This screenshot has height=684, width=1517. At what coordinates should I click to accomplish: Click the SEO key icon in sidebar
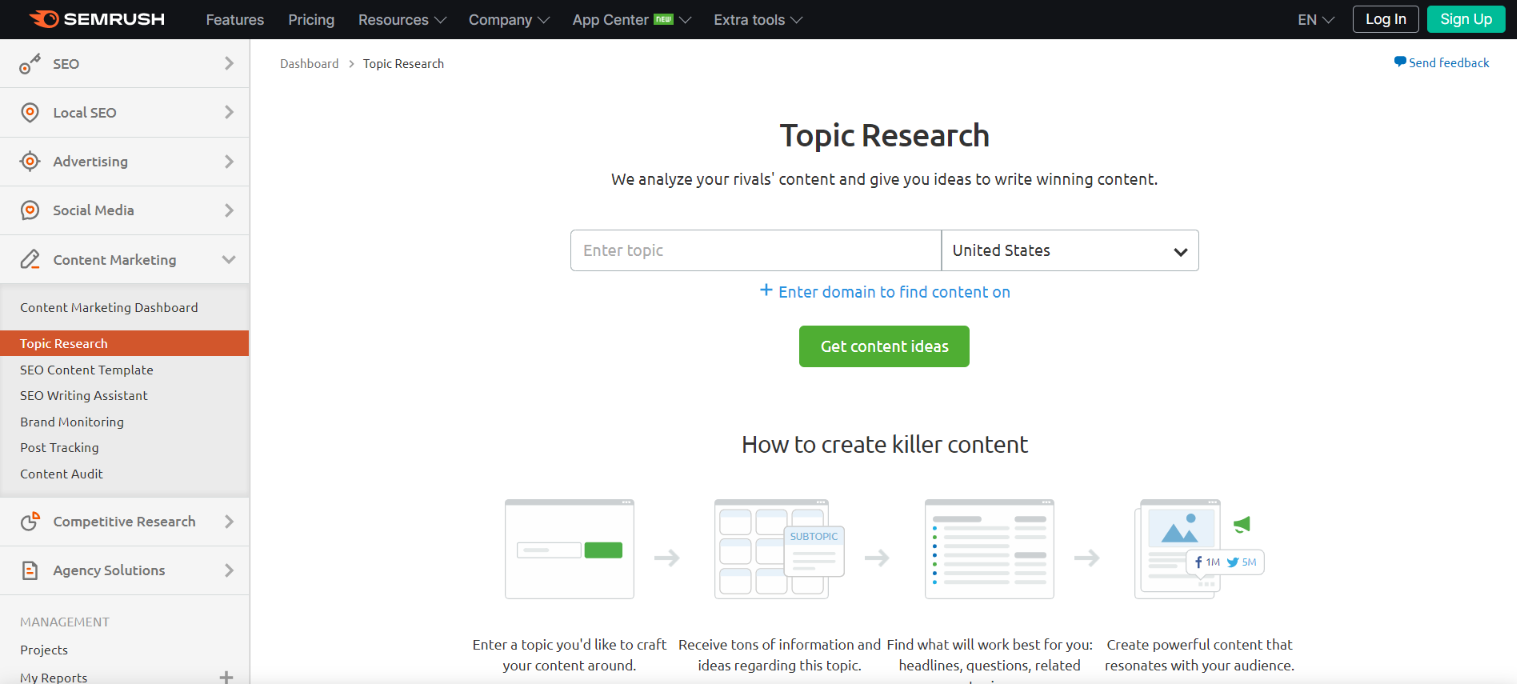(x=30, y=64)
